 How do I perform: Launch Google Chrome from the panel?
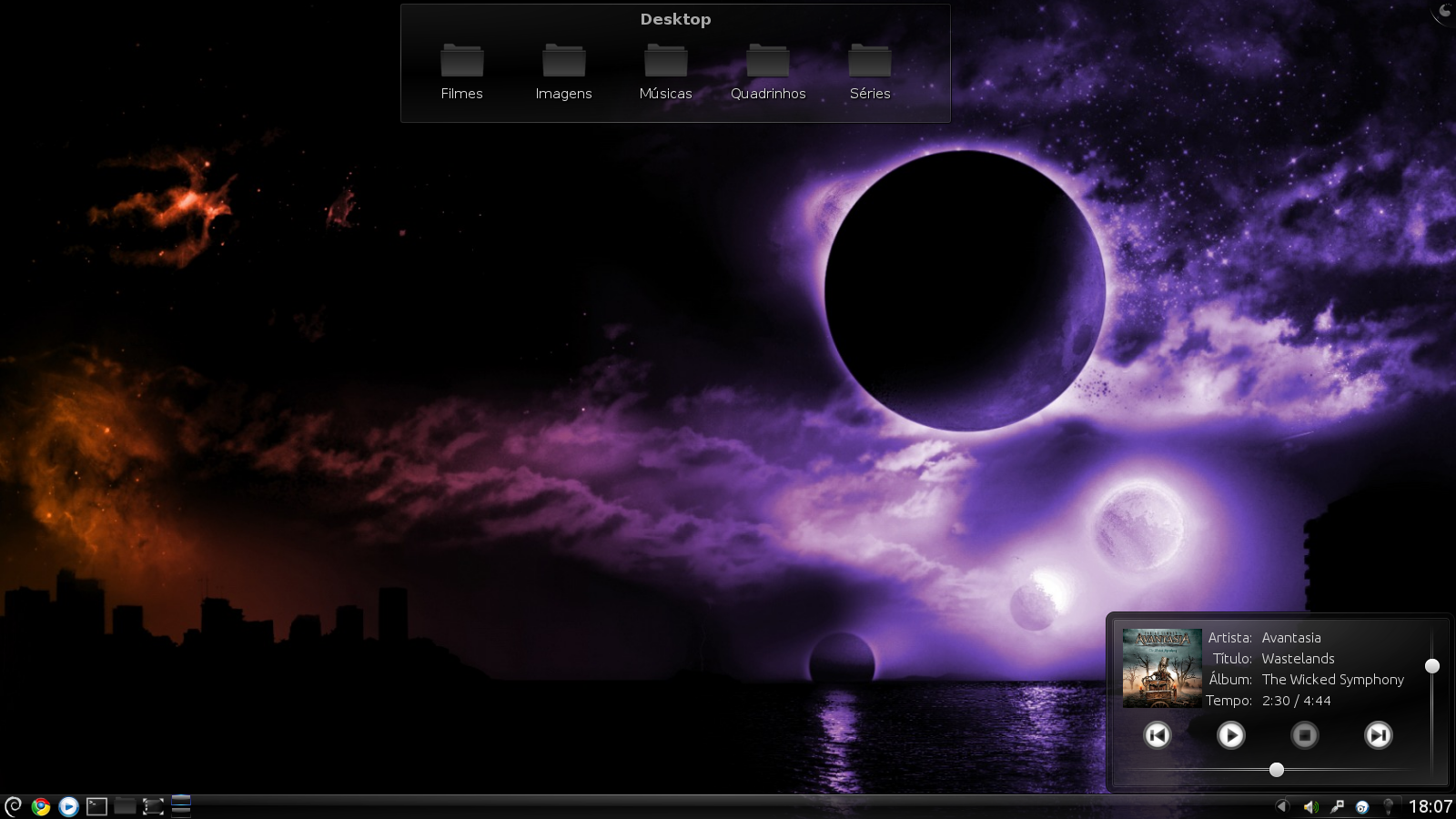40,806
